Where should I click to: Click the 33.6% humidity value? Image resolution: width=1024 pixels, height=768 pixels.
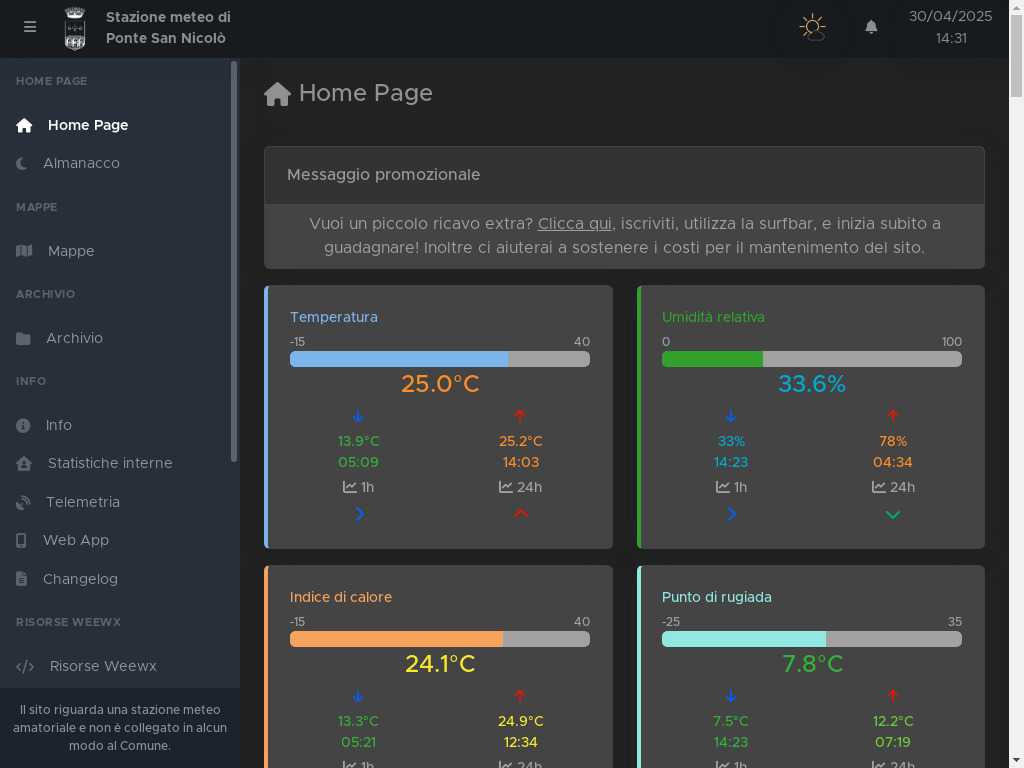click(x=812, y=384)
